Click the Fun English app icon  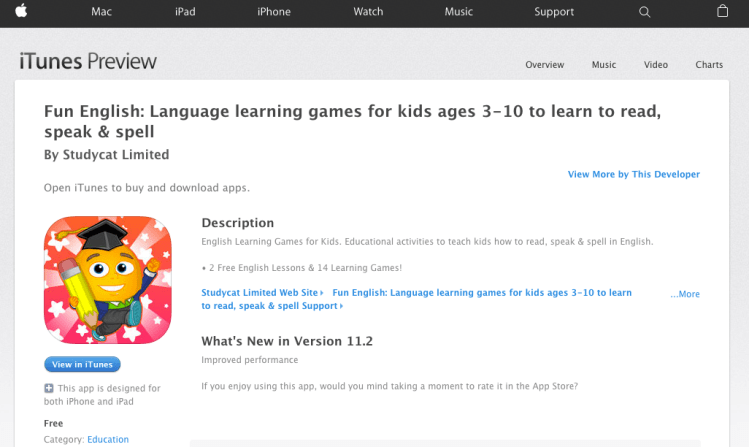pyautogui.click(x=108, y=280)
